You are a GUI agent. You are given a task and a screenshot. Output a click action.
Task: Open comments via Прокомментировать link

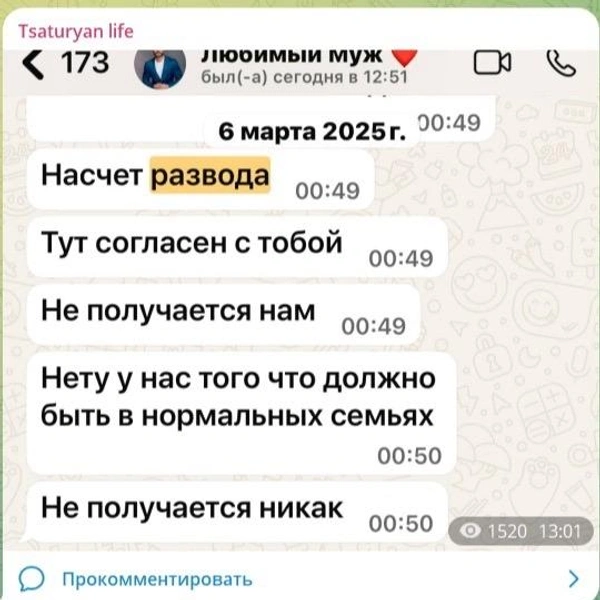pos(157,579)
